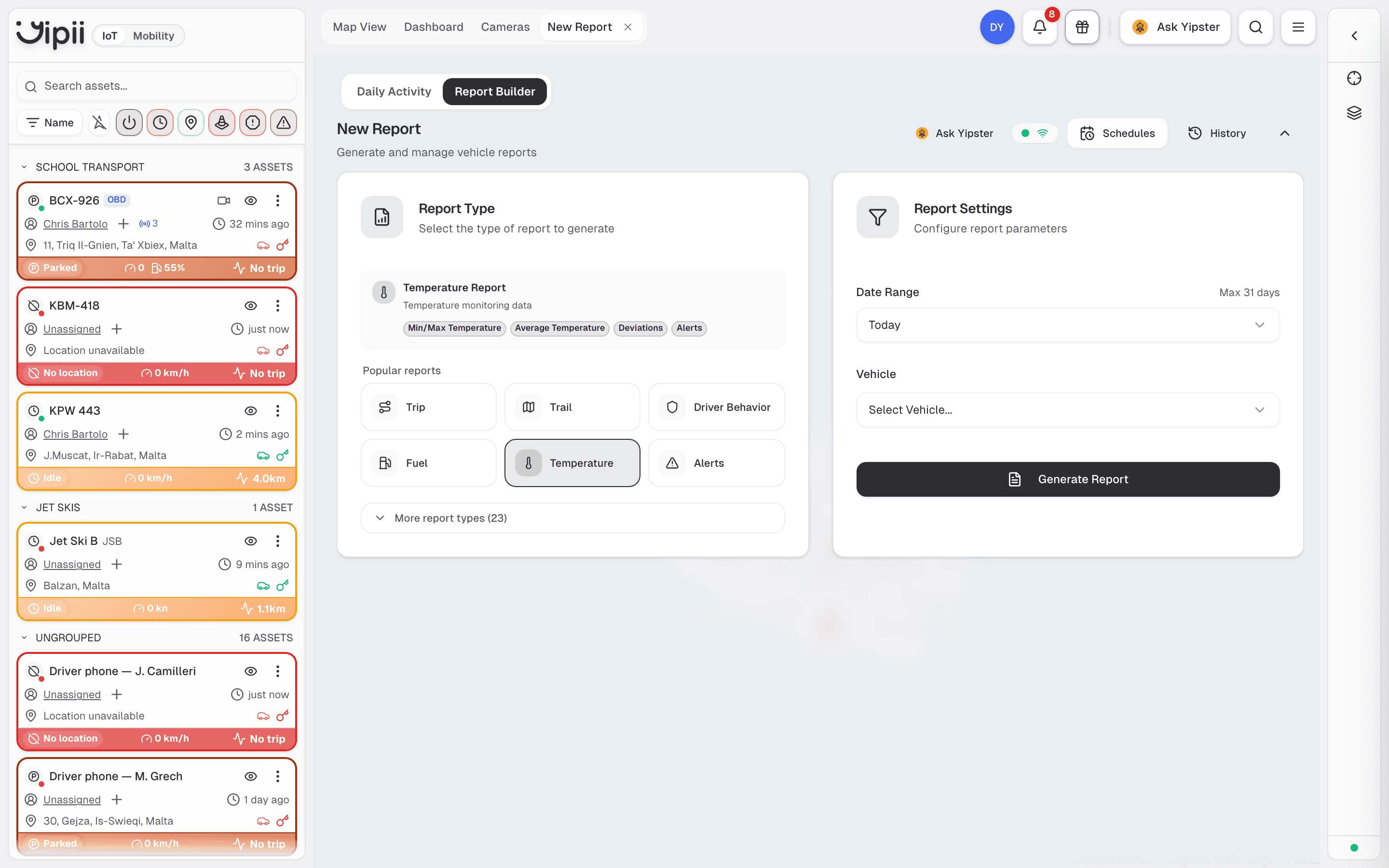Screen dimensions: 1389x868
Task: Toggle visibility eye for Driver phone M. Grech
Action: pos(251,776)
